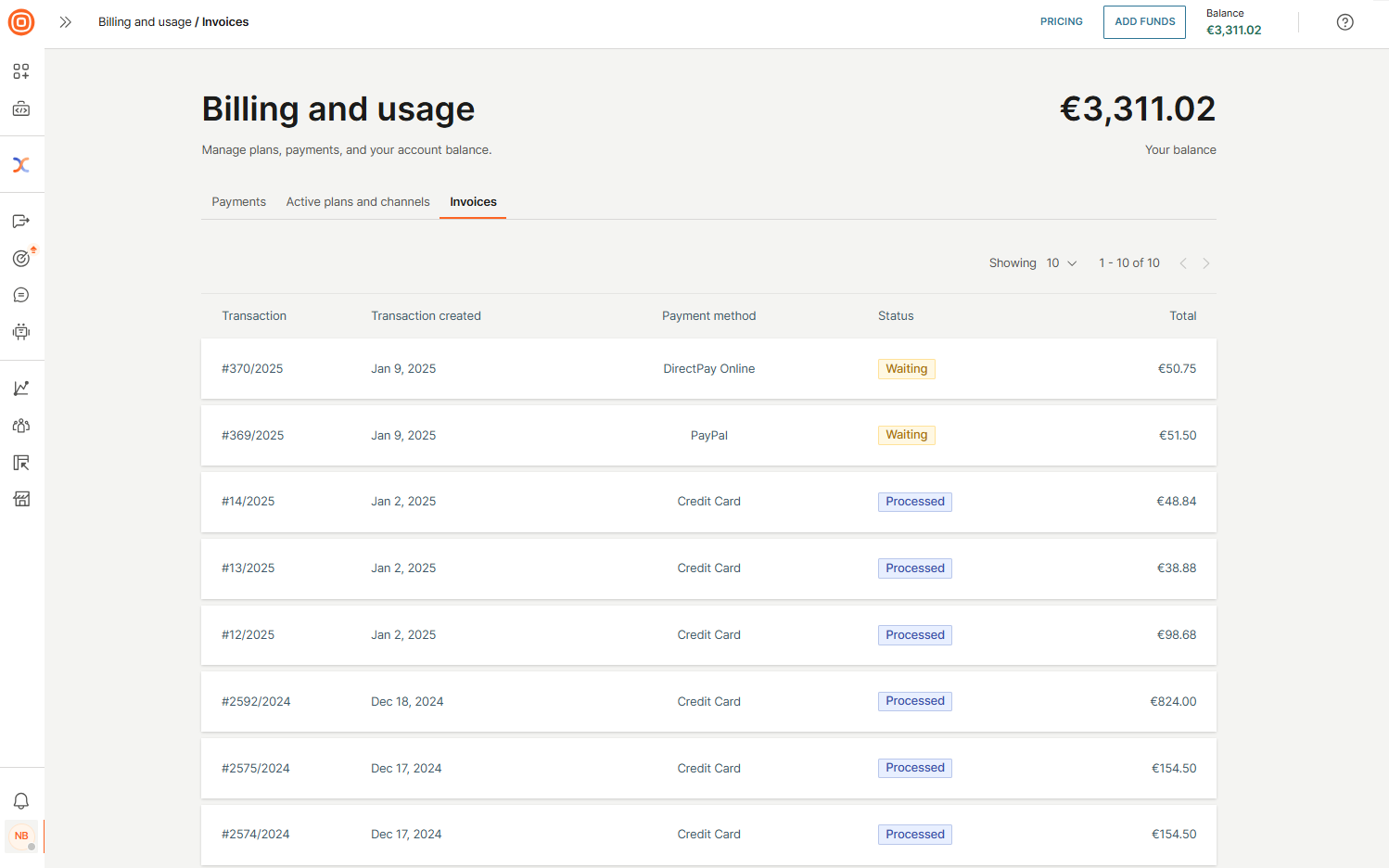Open the Showing 10 rows dropdown
Screen dimensions: 1389x868
(1061, 263)
